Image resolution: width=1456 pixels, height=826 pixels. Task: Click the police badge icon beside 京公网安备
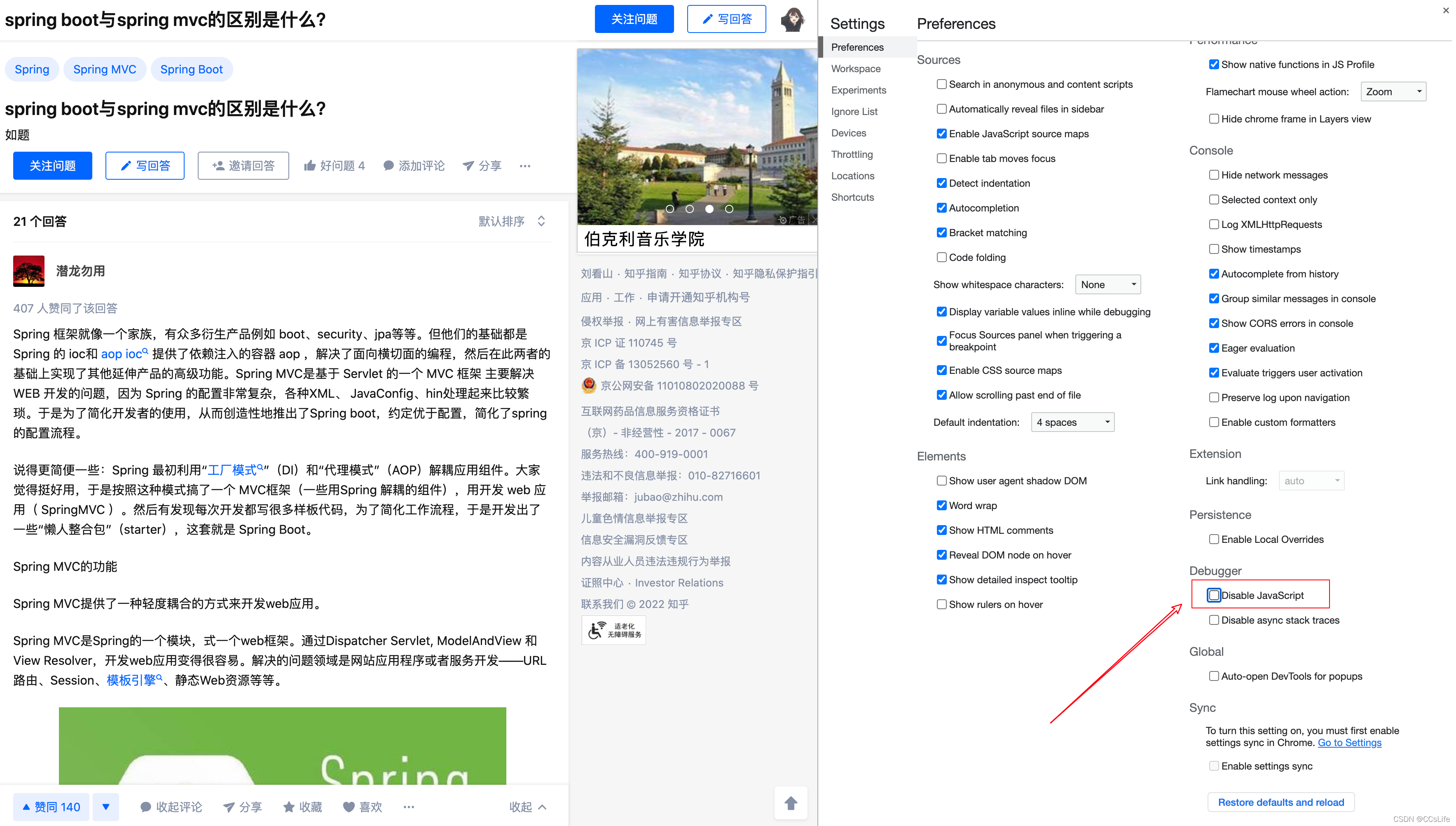coord(588,386)
